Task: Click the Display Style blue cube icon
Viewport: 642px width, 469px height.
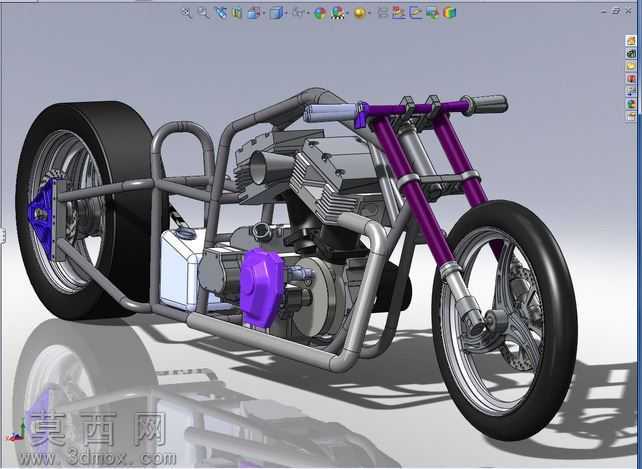Action: pyautogui.click(x=277, y=13)
